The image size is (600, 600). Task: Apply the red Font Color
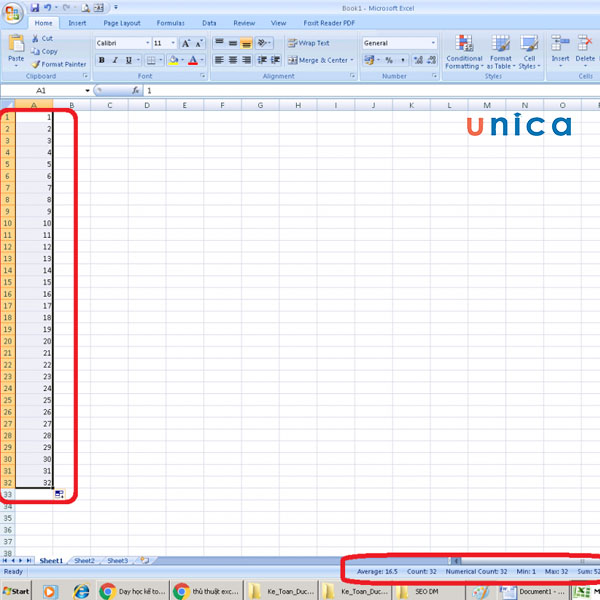(193, 60)
